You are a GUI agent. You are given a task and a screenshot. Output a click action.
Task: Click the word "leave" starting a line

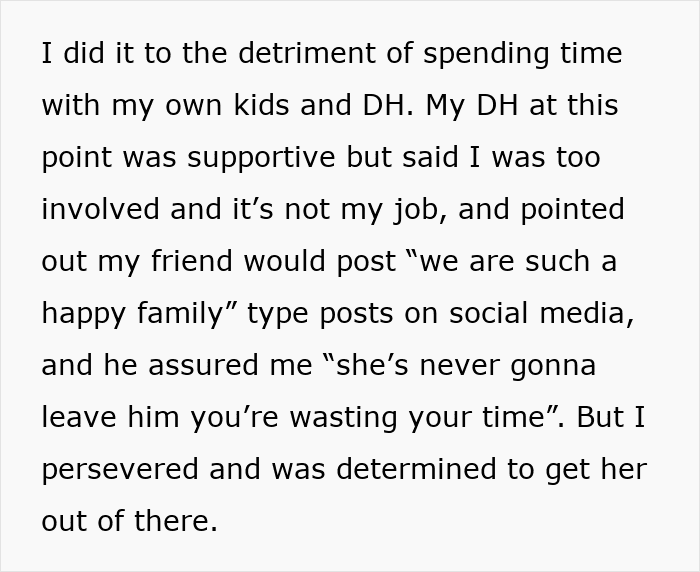click(79, 417)
